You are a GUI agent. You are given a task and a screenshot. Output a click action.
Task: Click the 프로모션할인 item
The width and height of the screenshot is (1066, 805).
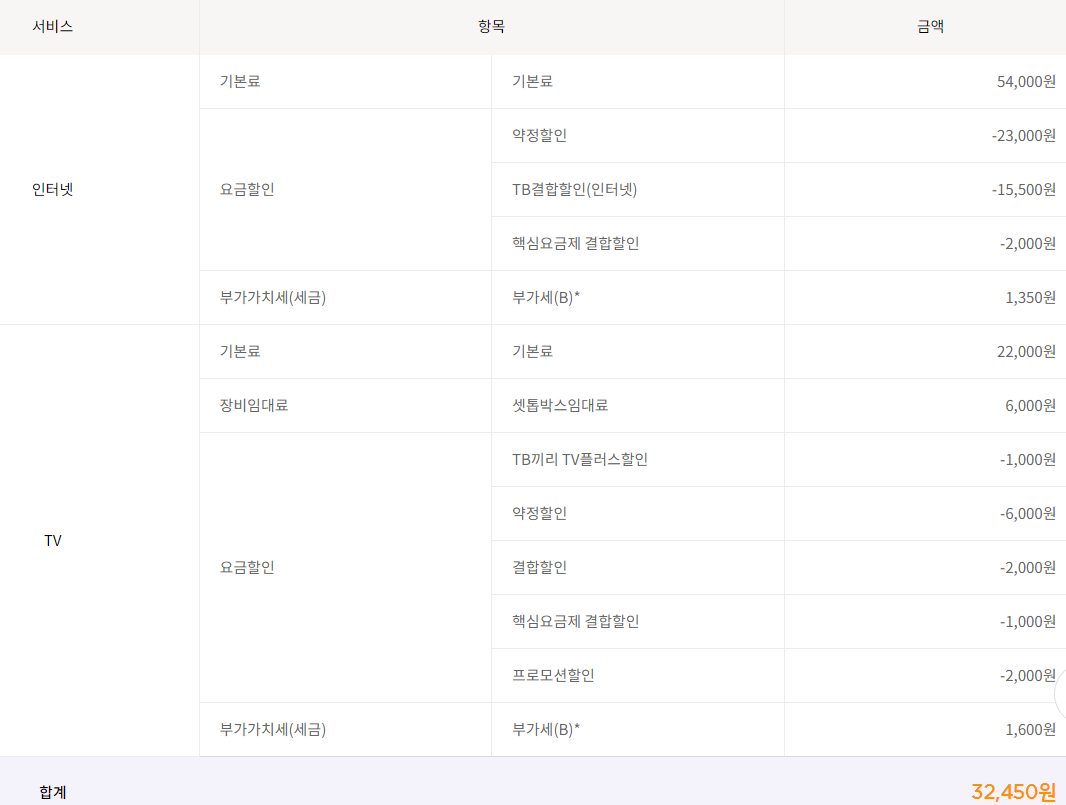point(553,675)
